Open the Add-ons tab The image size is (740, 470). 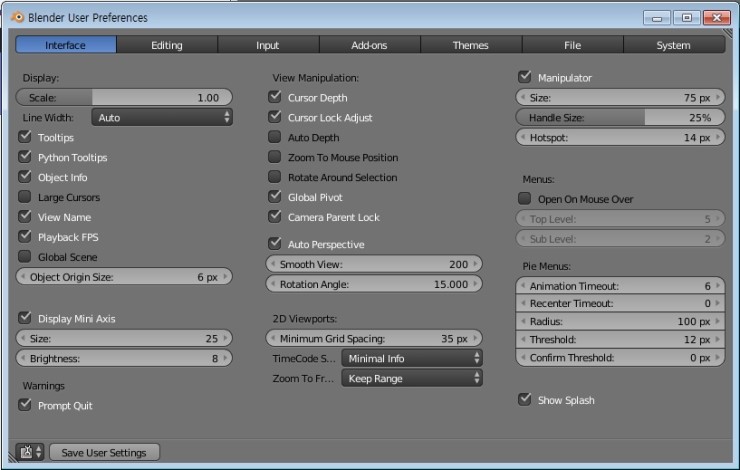[369, 45]
